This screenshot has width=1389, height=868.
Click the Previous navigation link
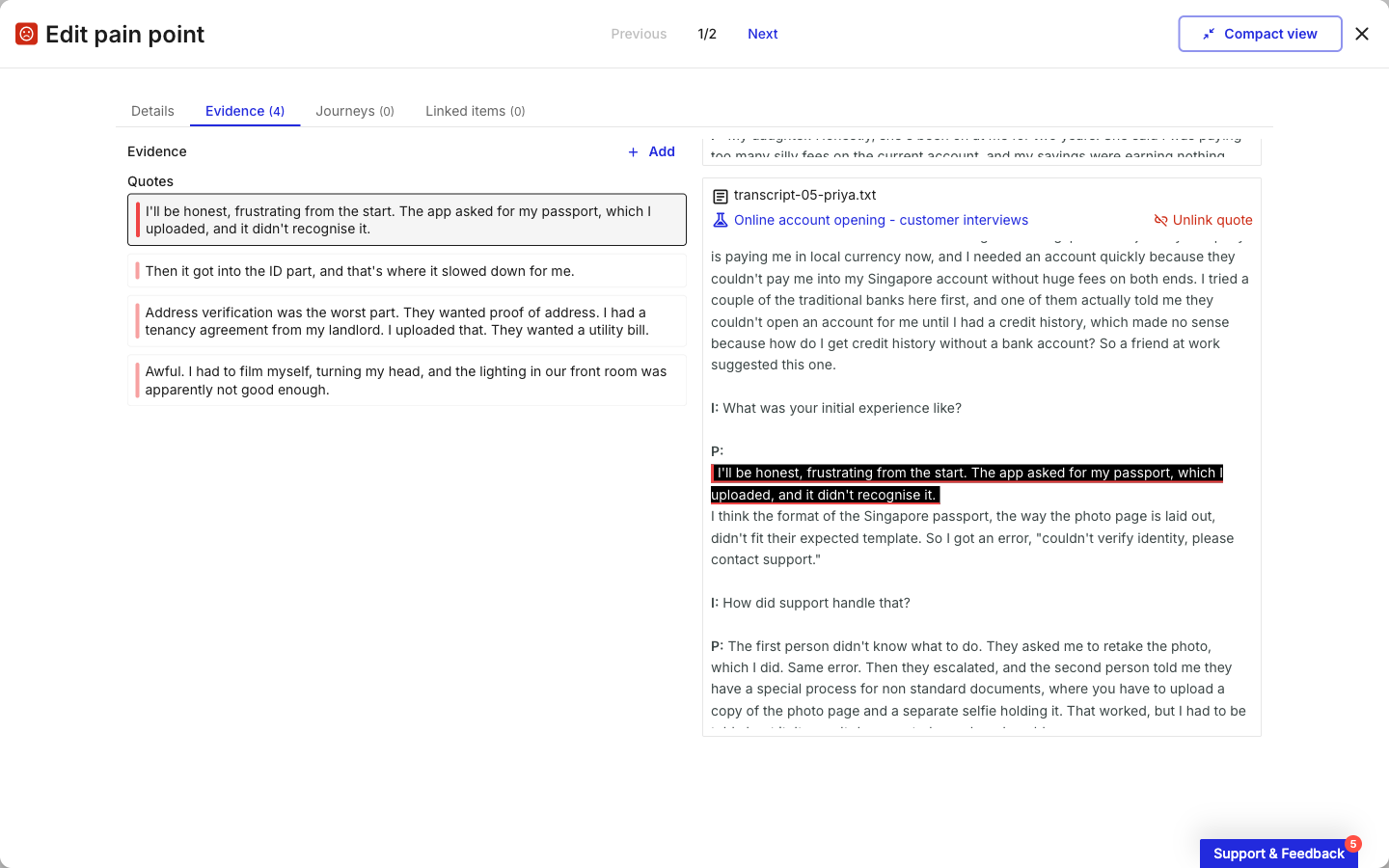[x=639, y=34]
